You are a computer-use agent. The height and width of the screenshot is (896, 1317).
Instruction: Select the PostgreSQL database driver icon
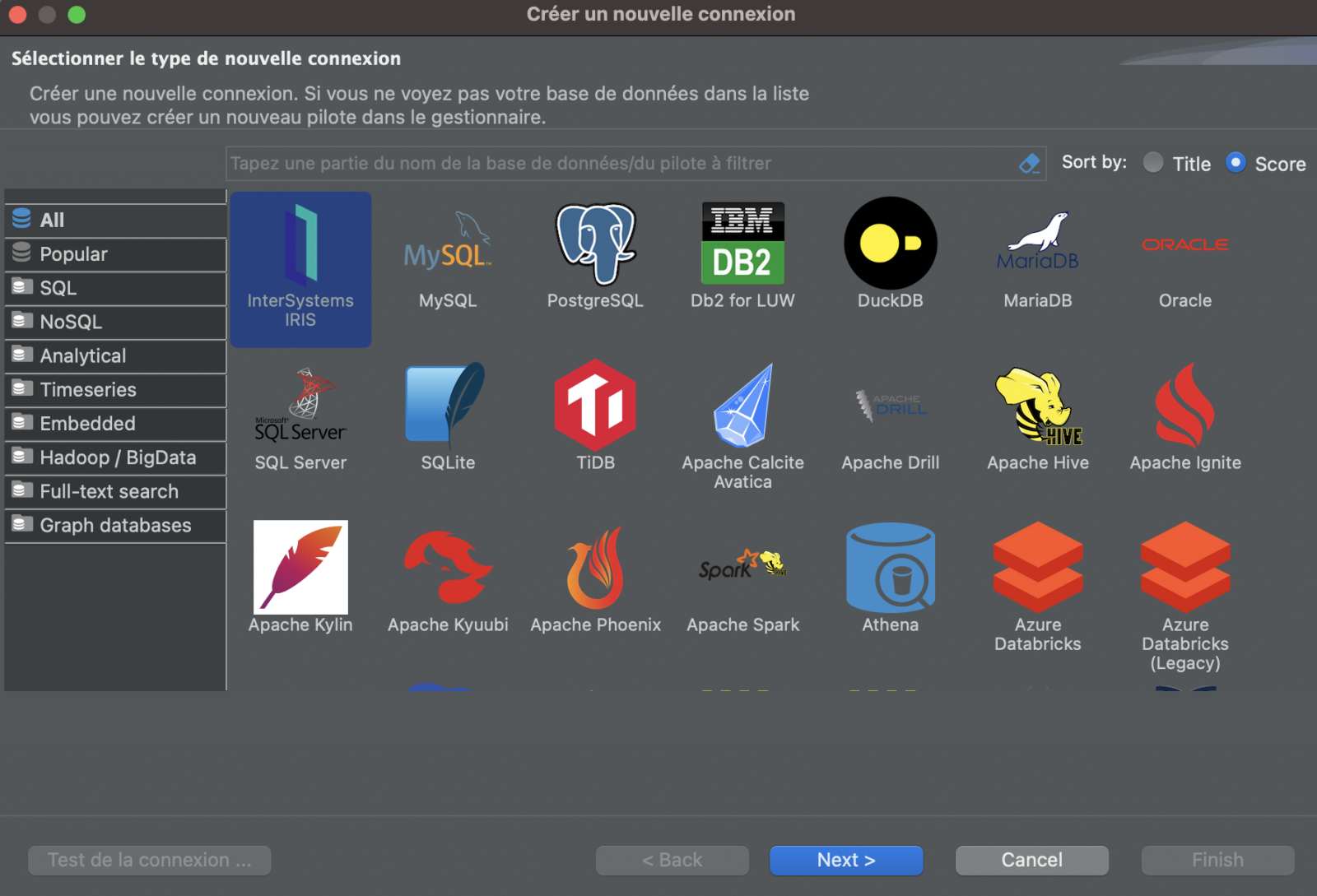coord(595,245)
